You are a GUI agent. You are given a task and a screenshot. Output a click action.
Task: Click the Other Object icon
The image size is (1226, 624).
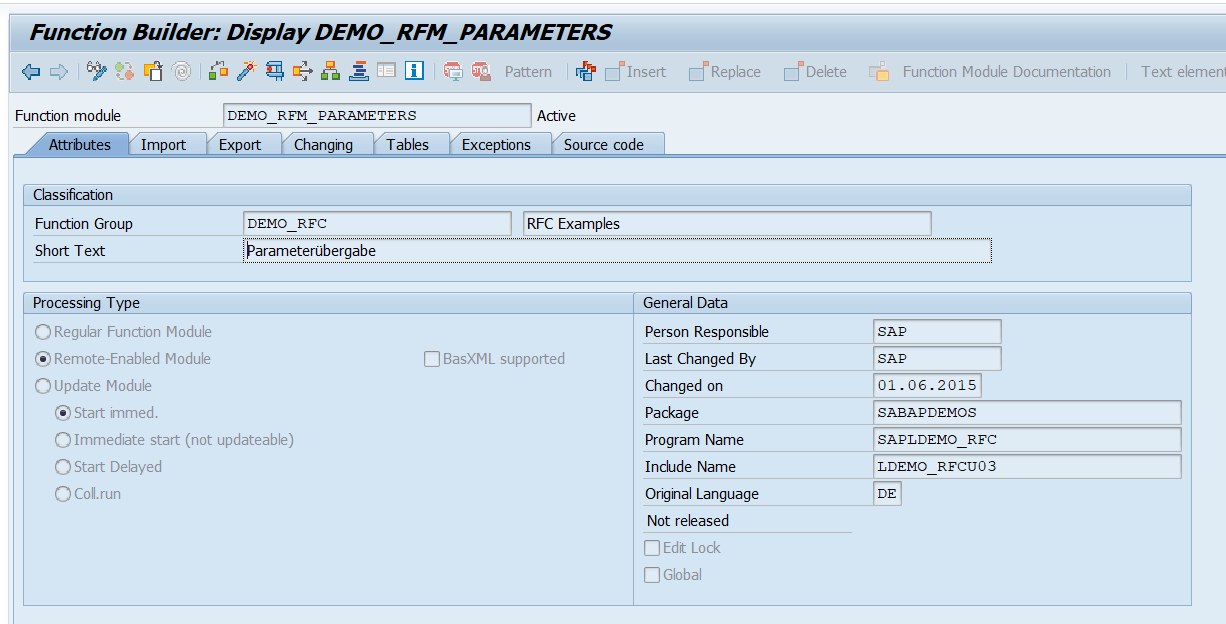pos(125,72)
